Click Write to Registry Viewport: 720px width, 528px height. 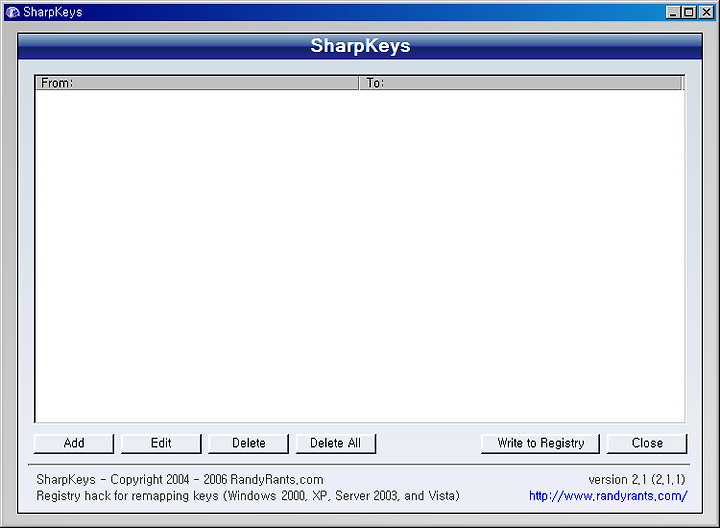540,443
